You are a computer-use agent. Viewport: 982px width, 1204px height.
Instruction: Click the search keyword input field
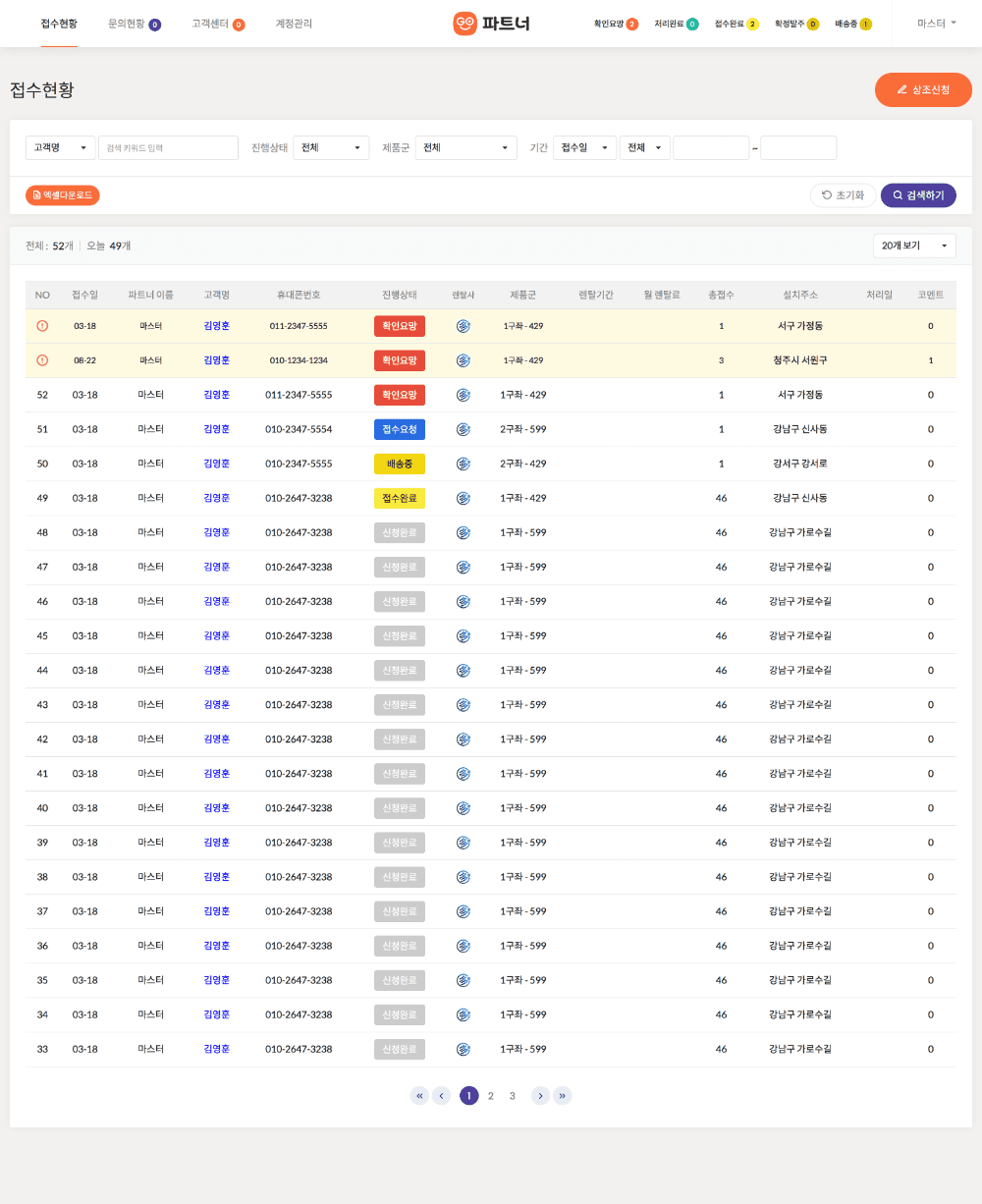(x=169, y=147)
